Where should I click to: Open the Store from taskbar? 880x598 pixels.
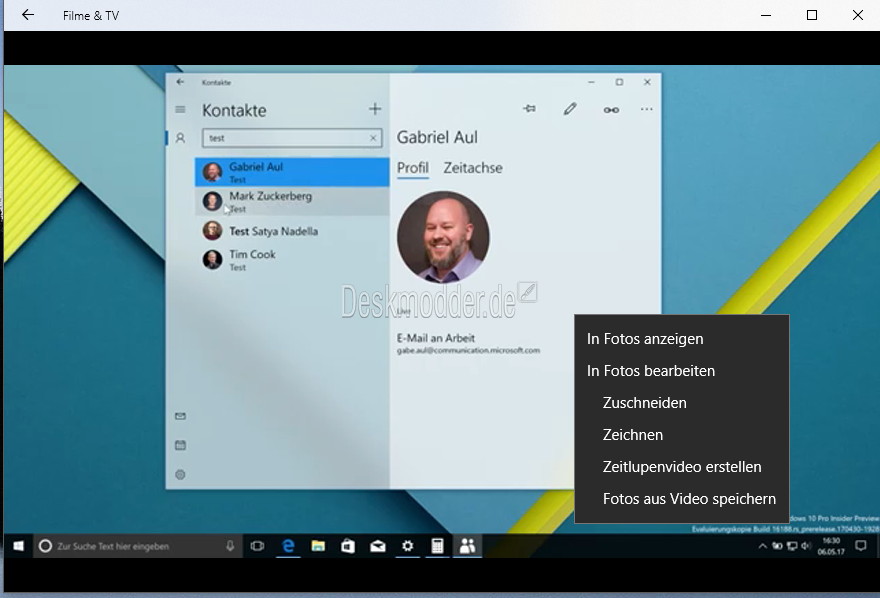coord(348,546)
